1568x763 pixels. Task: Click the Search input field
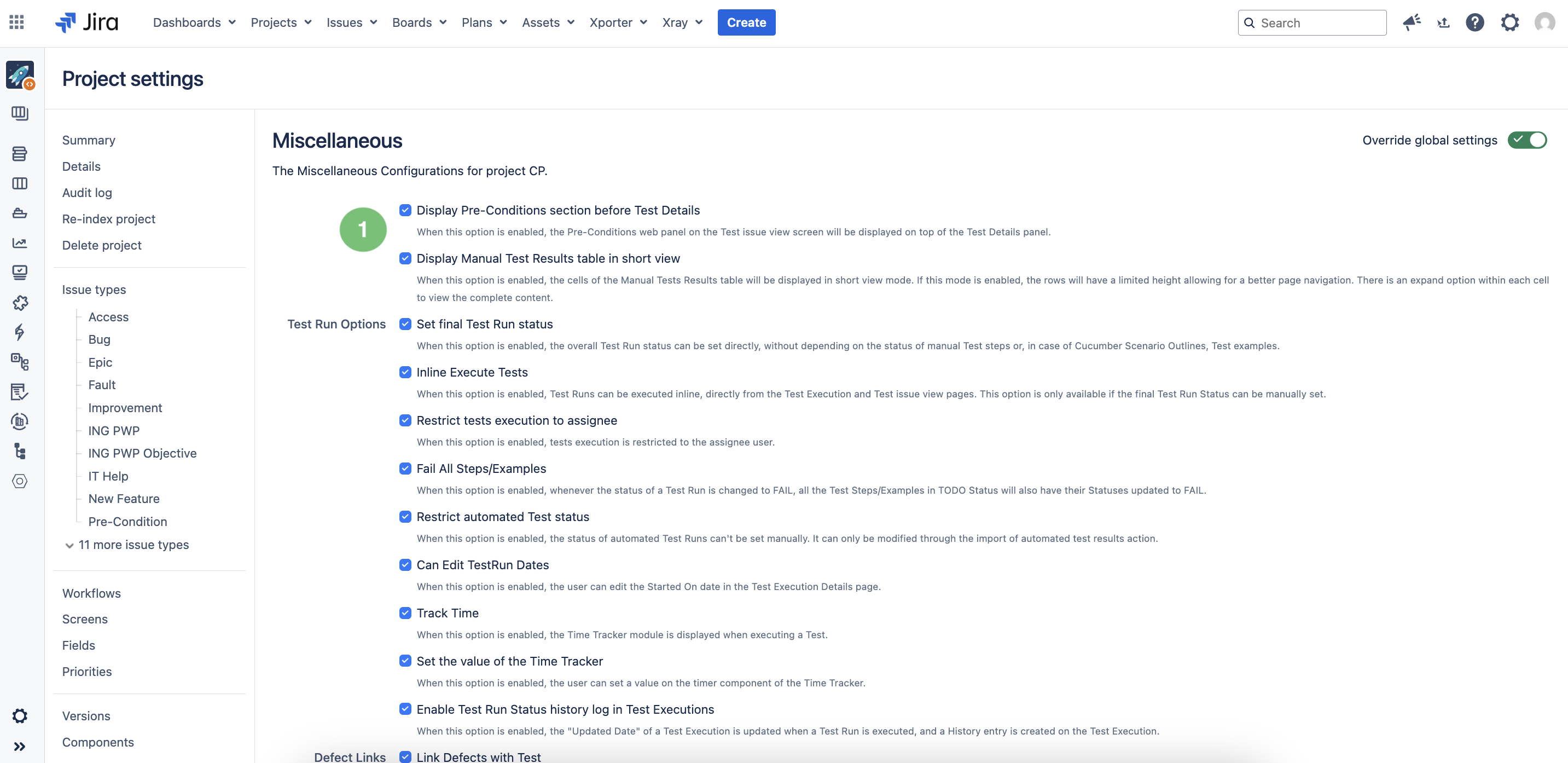(x=1312, y=22)
